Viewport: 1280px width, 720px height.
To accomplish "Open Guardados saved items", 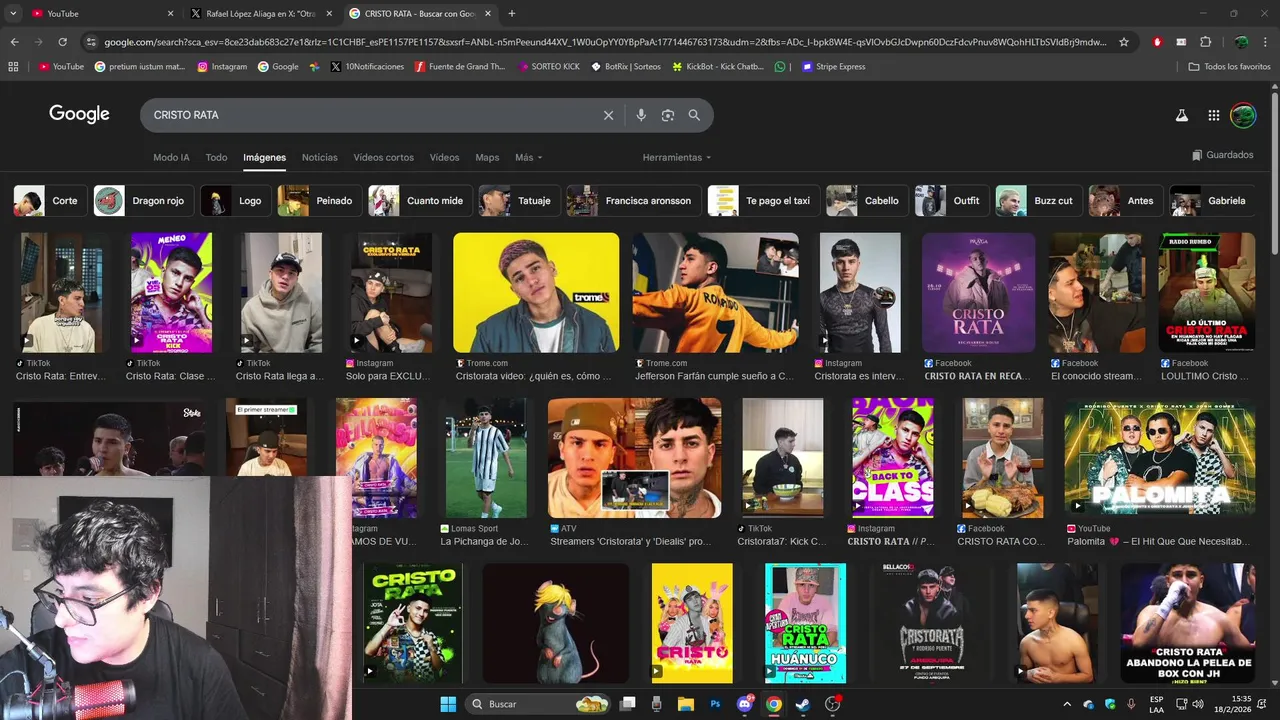I will point(1222,155).
